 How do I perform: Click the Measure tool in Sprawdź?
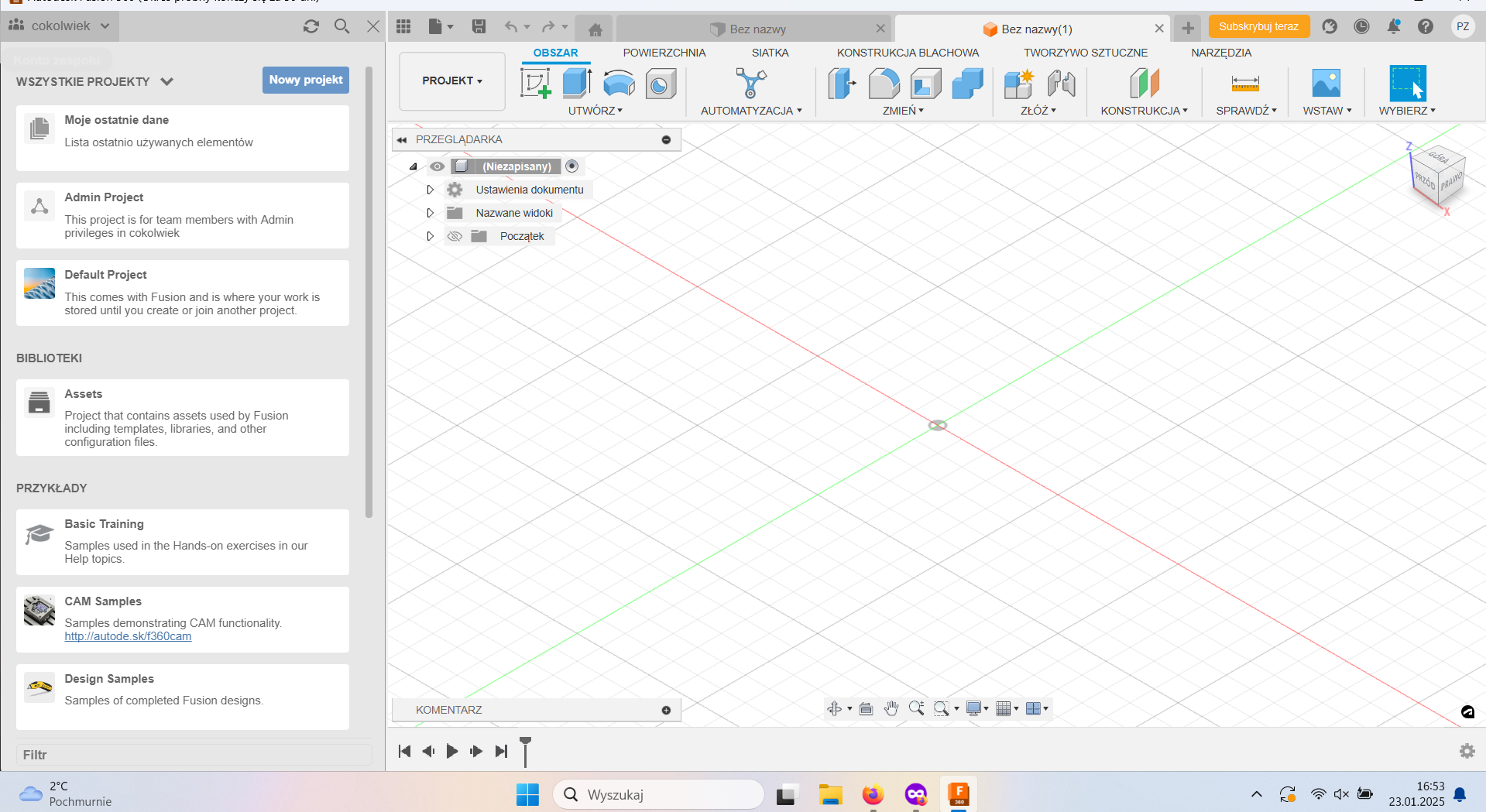1244,84
